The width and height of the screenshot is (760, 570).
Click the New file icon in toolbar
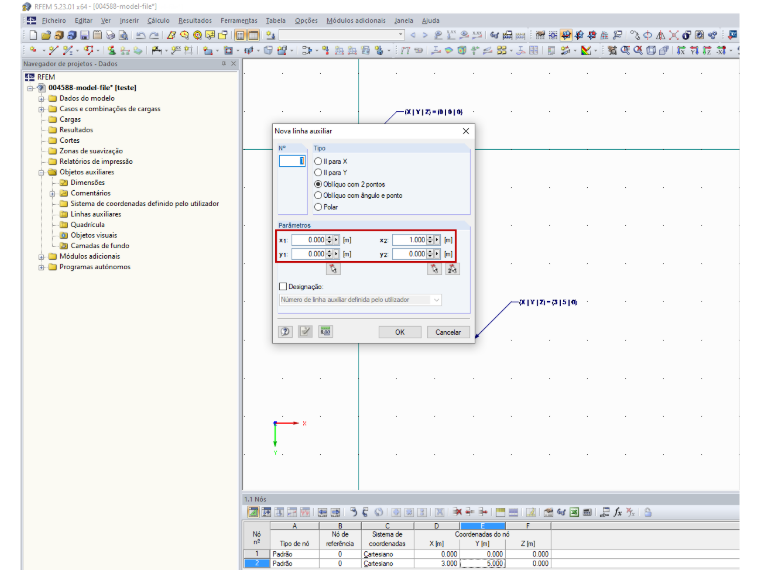[x=33, y=35]
